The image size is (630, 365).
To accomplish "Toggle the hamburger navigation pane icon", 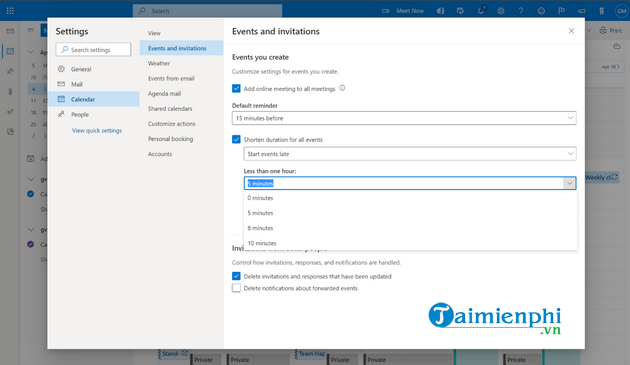I will coord(30,30).
